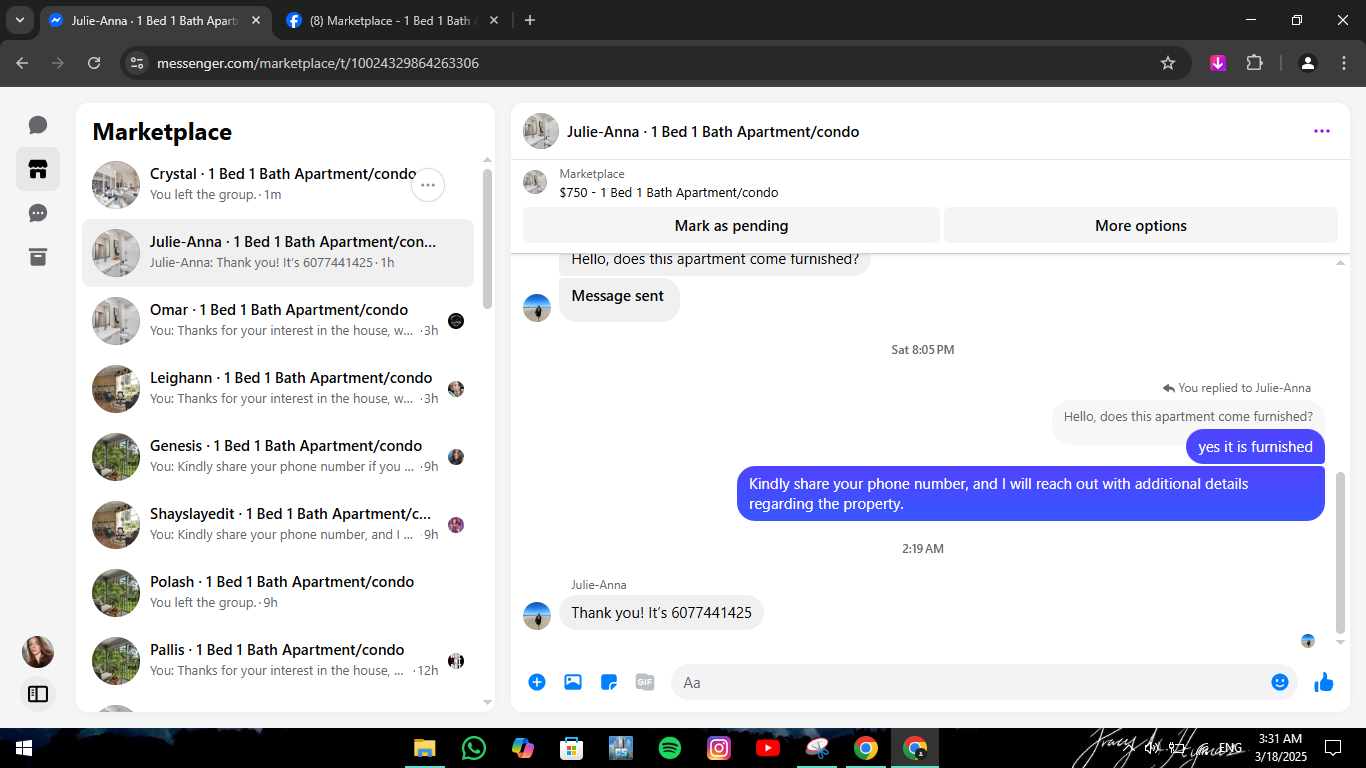Open the Pallis conversation
Image resolution: width=1366 pixels, height=768 pixels.
pyautogui.click(x=278, y=661)
